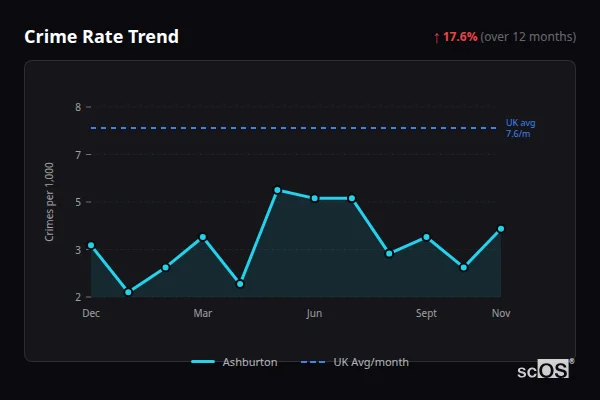Viewport: 600px width, 400px height.
Task: Click the 7 y-axis tick label
Action: click(x=78, y=155)
